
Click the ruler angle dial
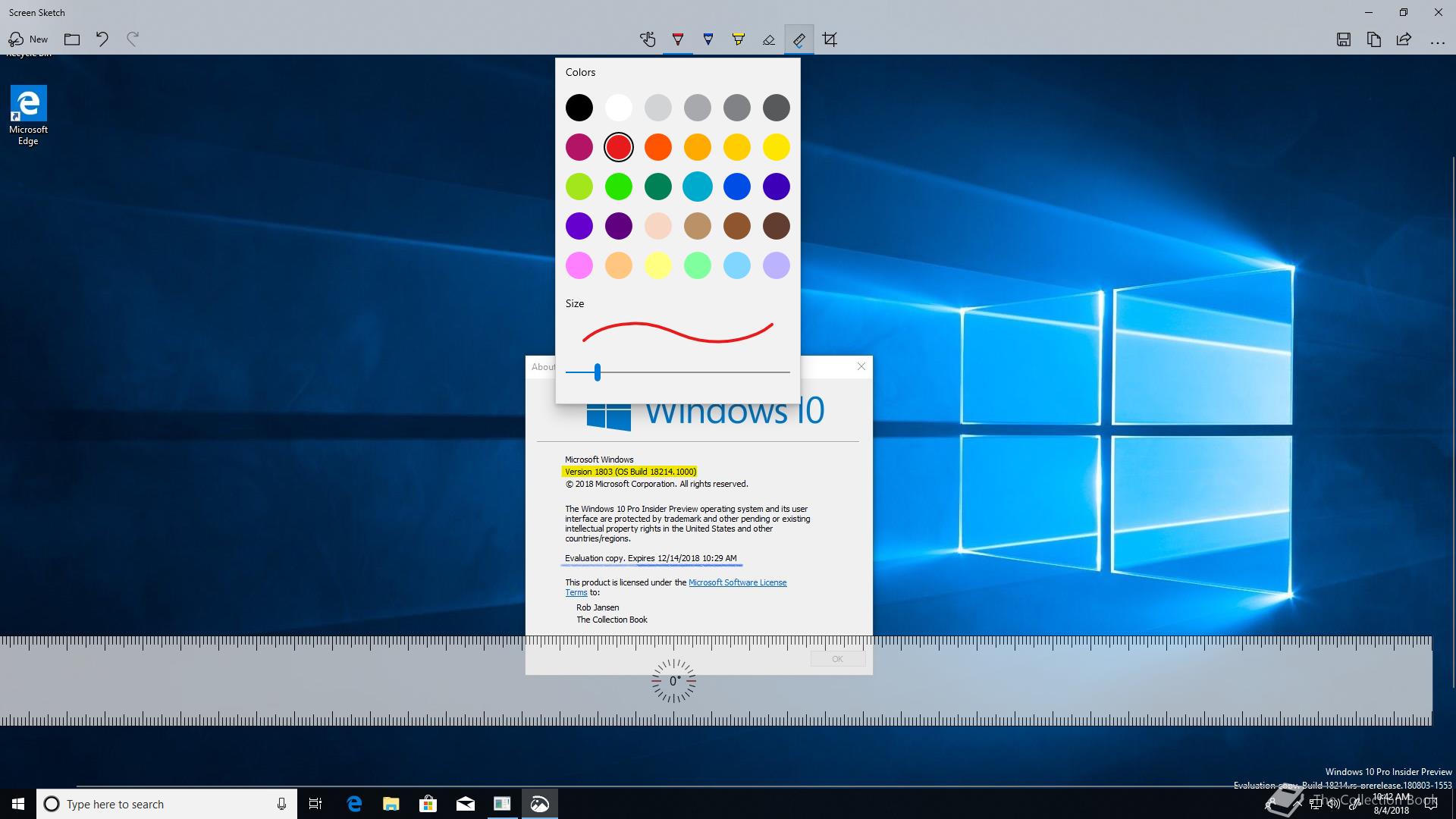(x=673, y=681)
